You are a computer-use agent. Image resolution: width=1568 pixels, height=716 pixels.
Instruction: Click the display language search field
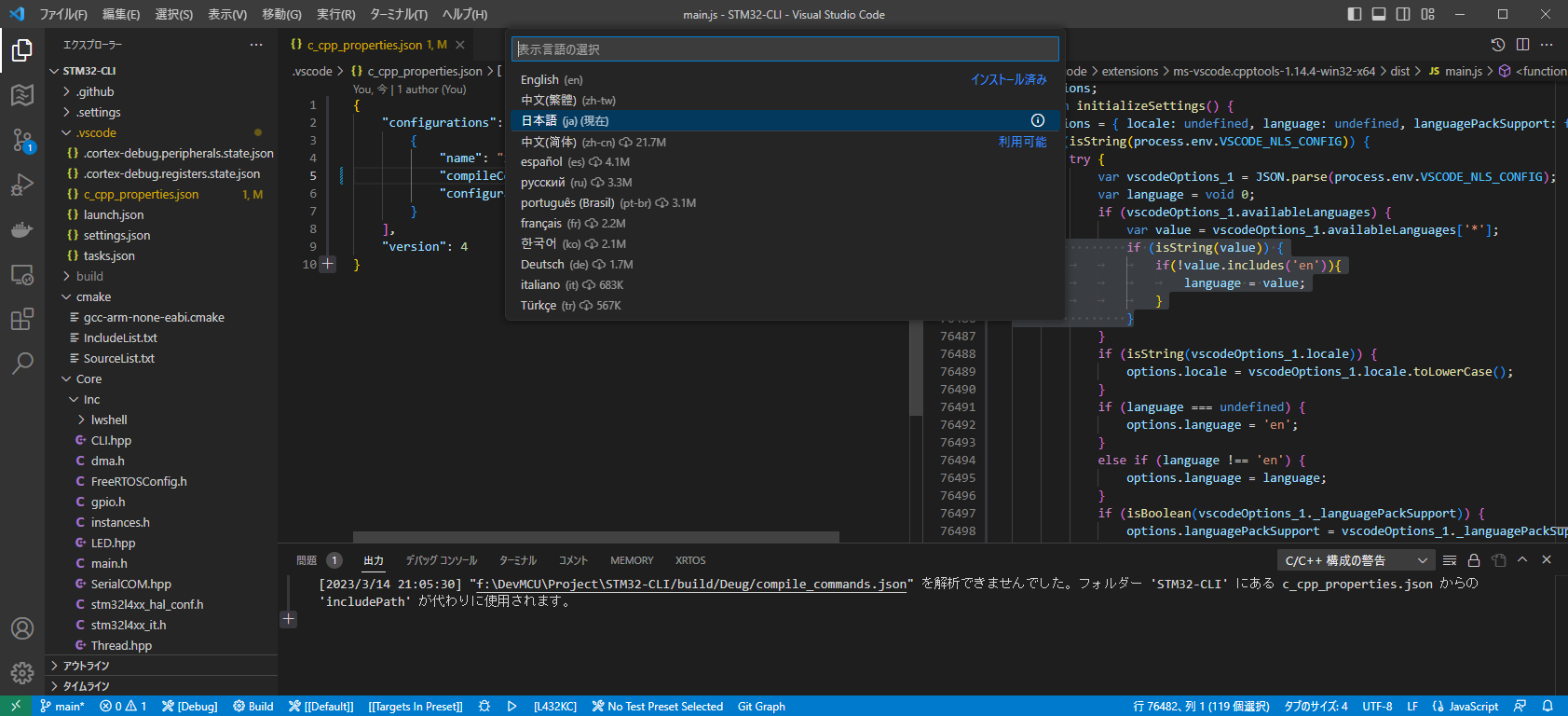click(x=784, y=48)
